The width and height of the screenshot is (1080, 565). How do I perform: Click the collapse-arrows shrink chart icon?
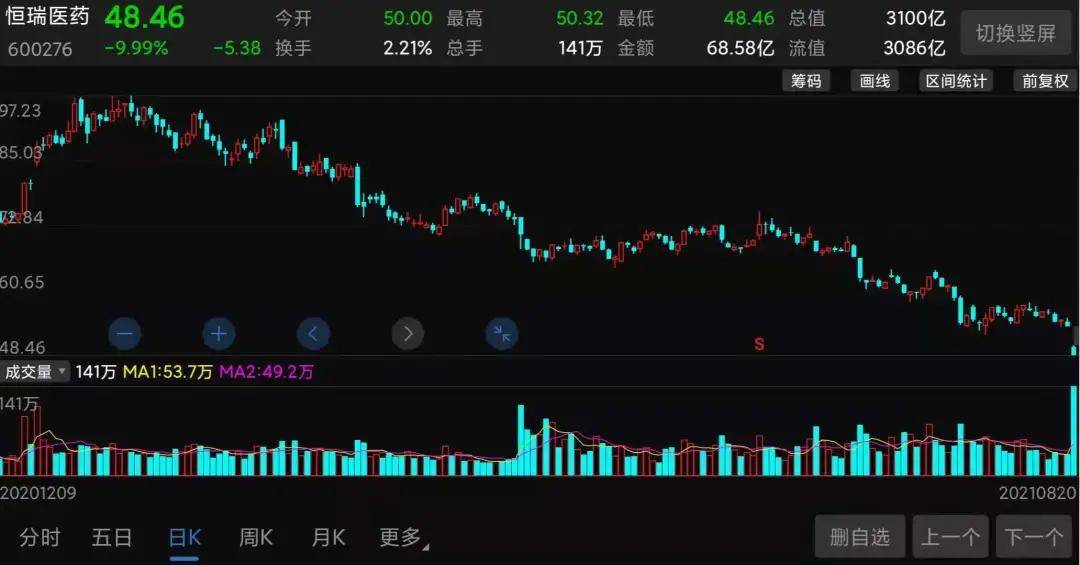pyautogui.click(x=501, y=333)
